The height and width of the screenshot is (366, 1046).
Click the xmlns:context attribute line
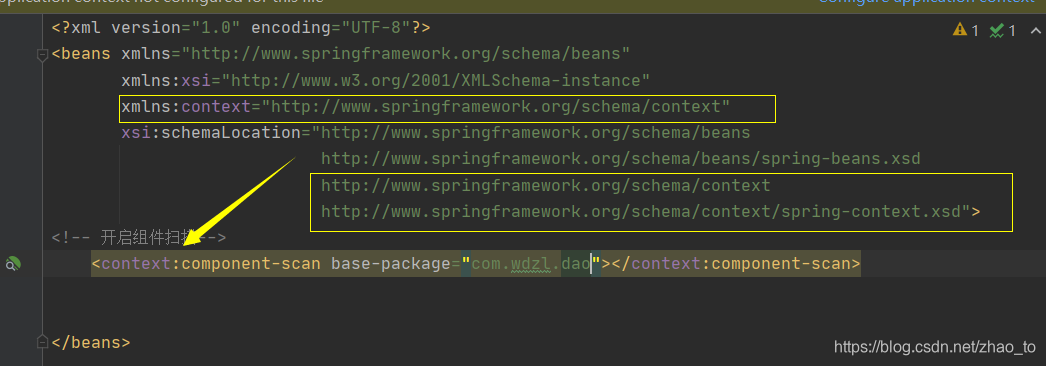pyautogui.click(x=426, y=107)
